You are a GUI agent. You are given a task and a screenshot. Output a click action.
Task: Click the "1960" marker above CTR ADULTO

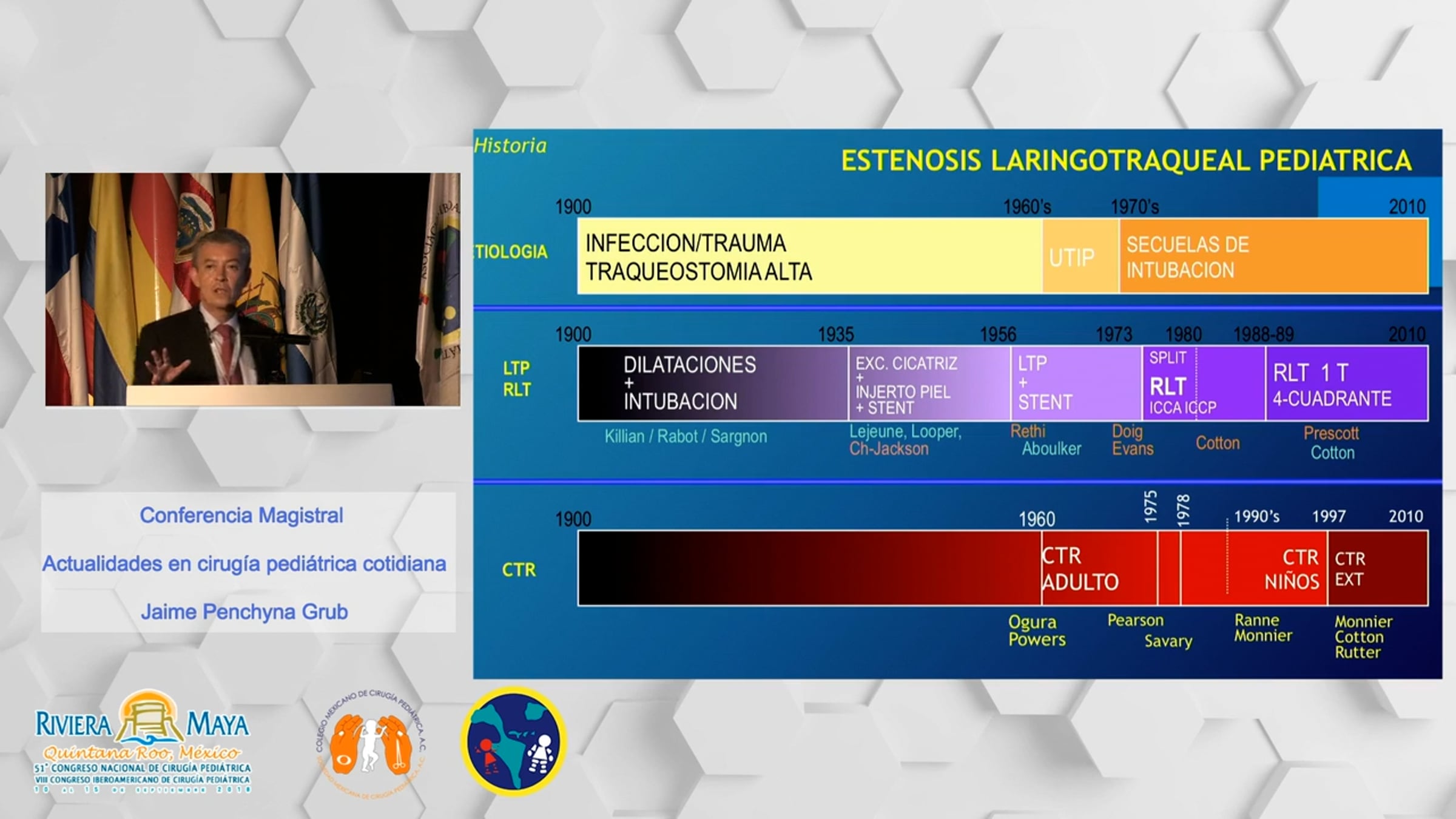point(1037,519)
